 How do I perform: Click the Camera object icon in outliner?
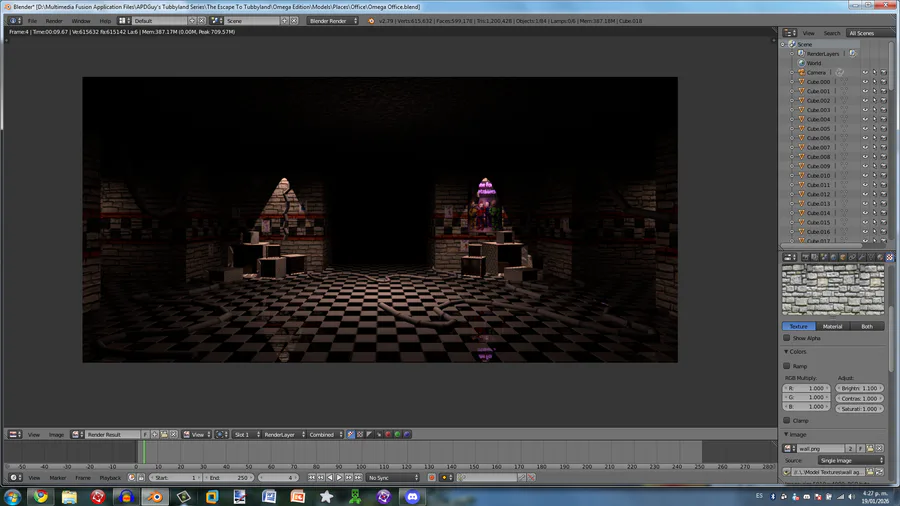coord(801,72)
